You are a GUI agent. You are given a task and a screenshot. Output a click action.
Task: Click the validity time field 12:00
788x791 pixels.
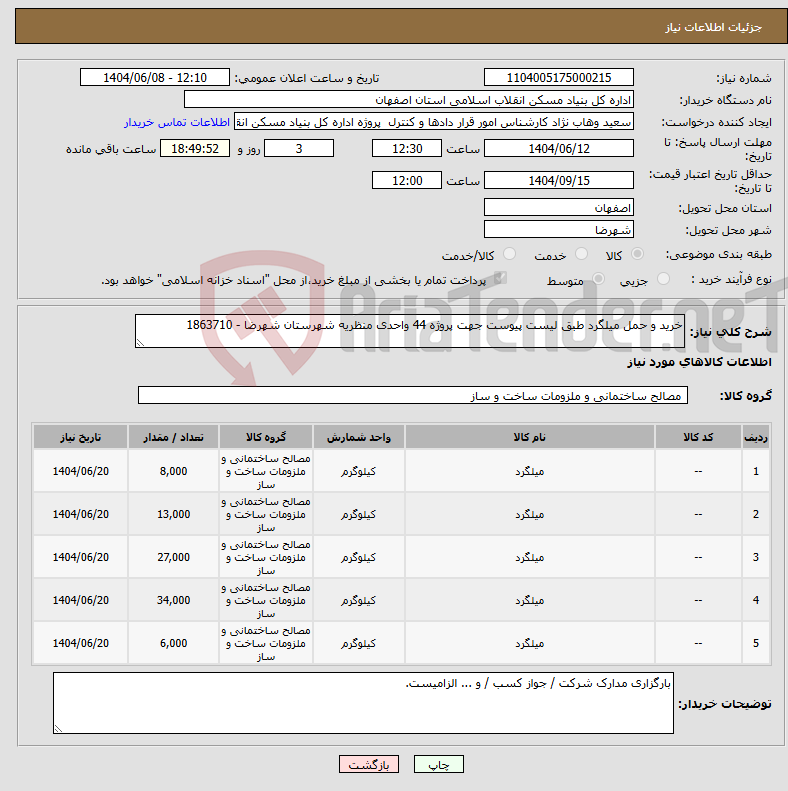click(407, 180)
